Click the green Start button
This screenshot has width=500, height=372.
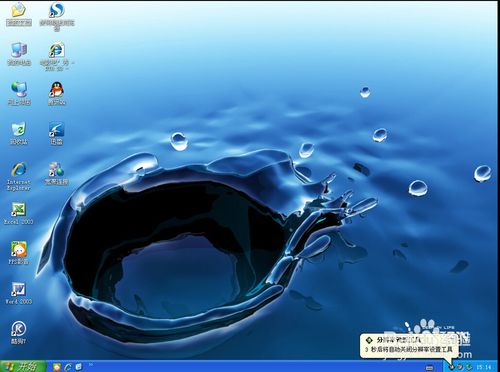click(23, 366)
